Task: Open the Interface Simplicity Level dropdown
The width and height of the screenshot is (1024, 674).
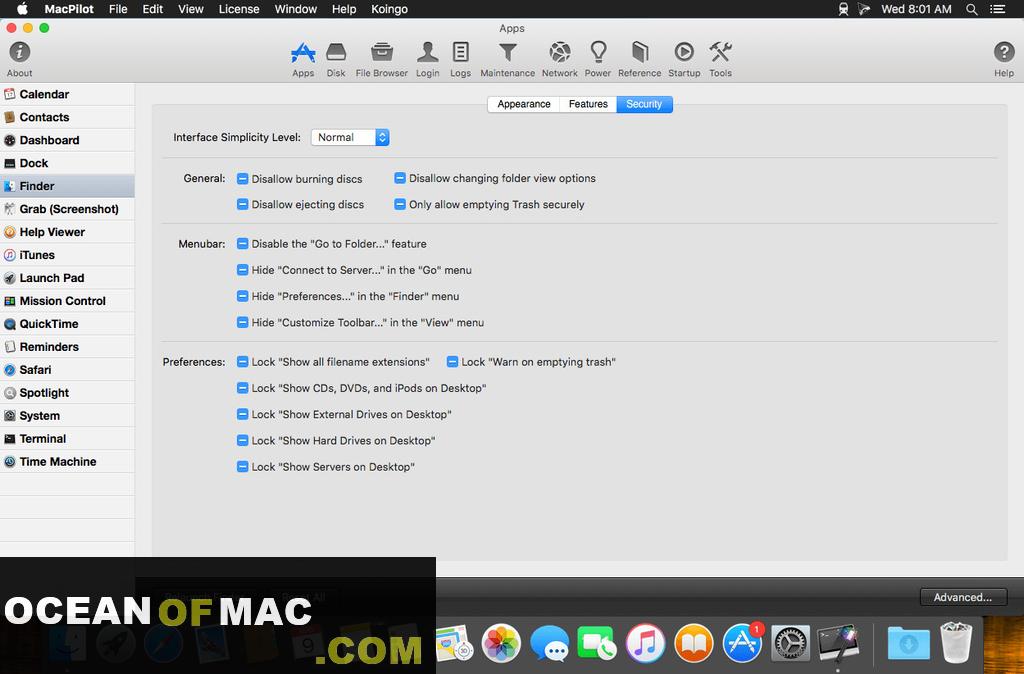Action: point(350,137)
